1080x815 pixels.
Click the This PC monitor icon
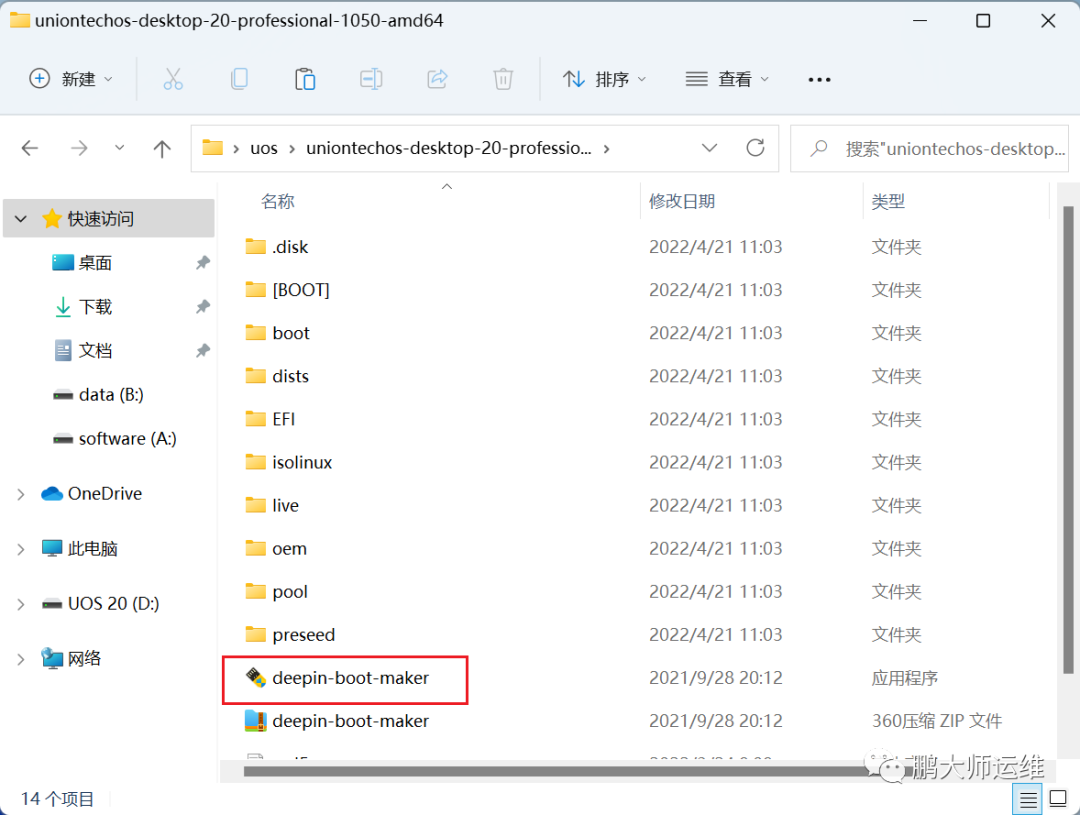click(x=52, y=549)
